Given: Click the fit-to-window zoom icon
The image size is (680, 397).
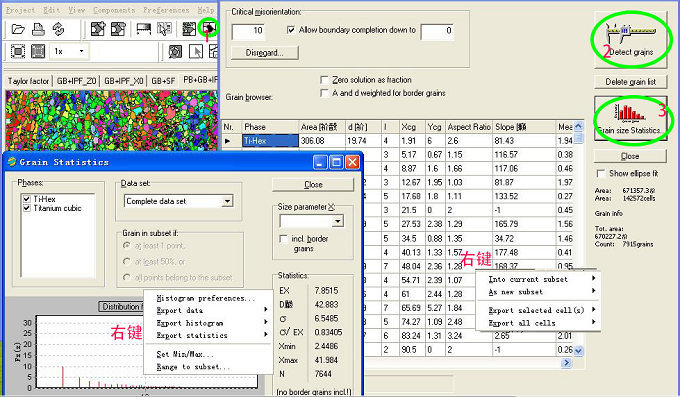Looking at the screenshot, I should 18,52.
